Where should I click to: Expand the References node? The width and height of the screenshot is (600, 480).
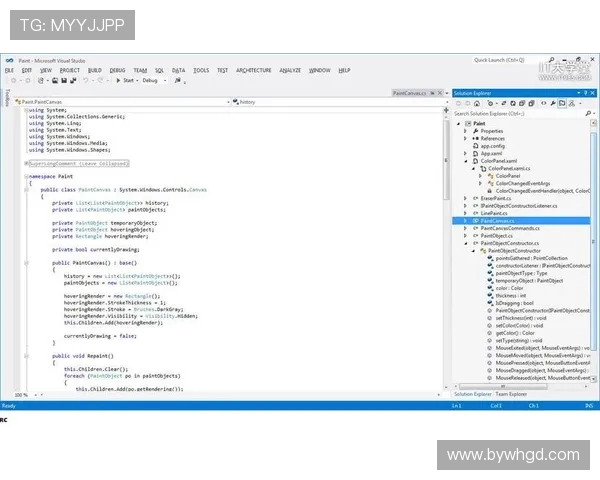point(465,139)
